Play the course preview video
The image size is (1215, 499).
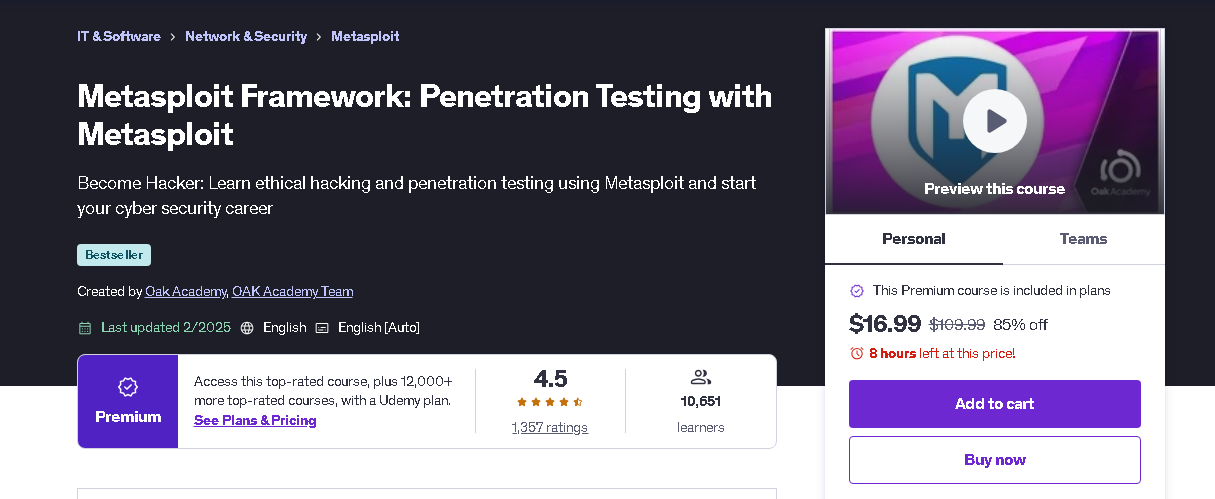(x=994, y=121)
